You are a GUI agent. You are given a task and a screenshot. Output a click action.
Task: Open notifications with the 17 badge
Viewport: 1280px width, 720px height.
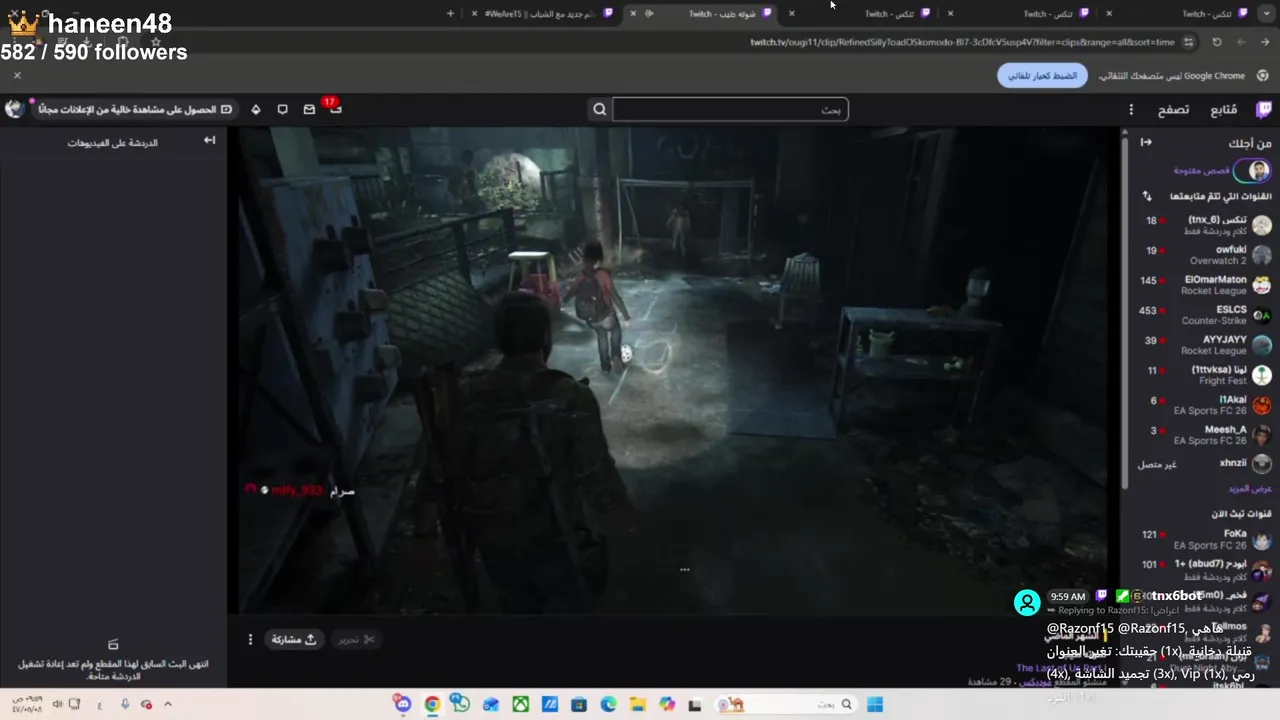click(x=334, y=108)
